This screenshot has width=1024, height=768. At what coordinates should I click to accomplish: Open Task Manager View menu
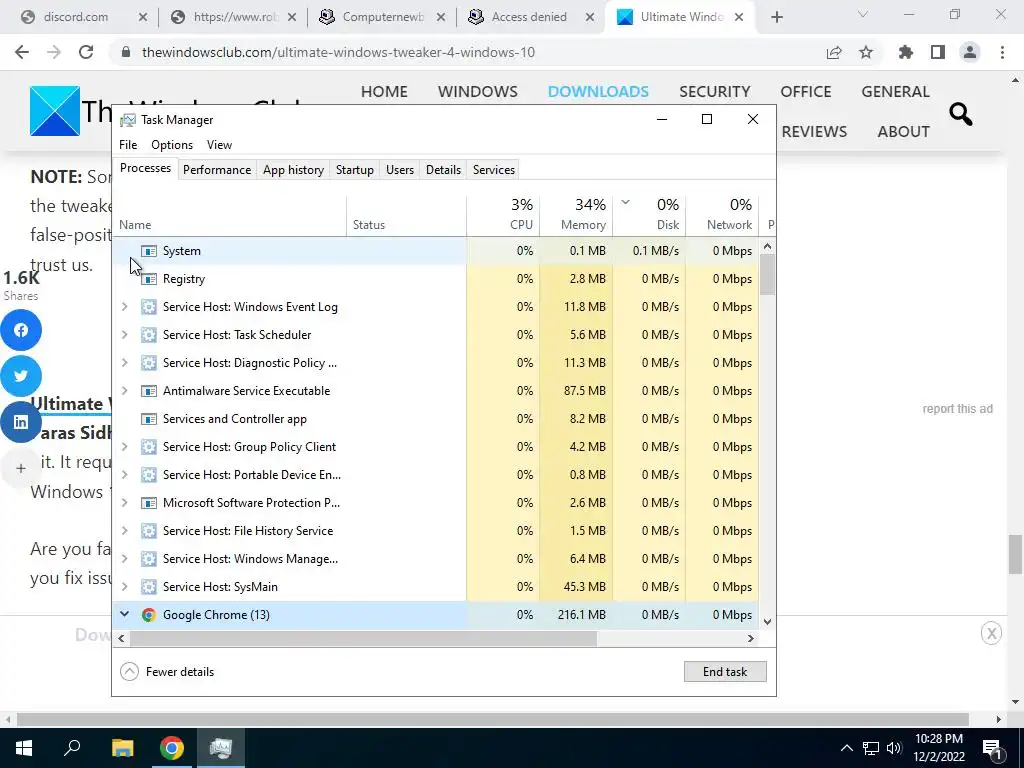click(219, 145)
